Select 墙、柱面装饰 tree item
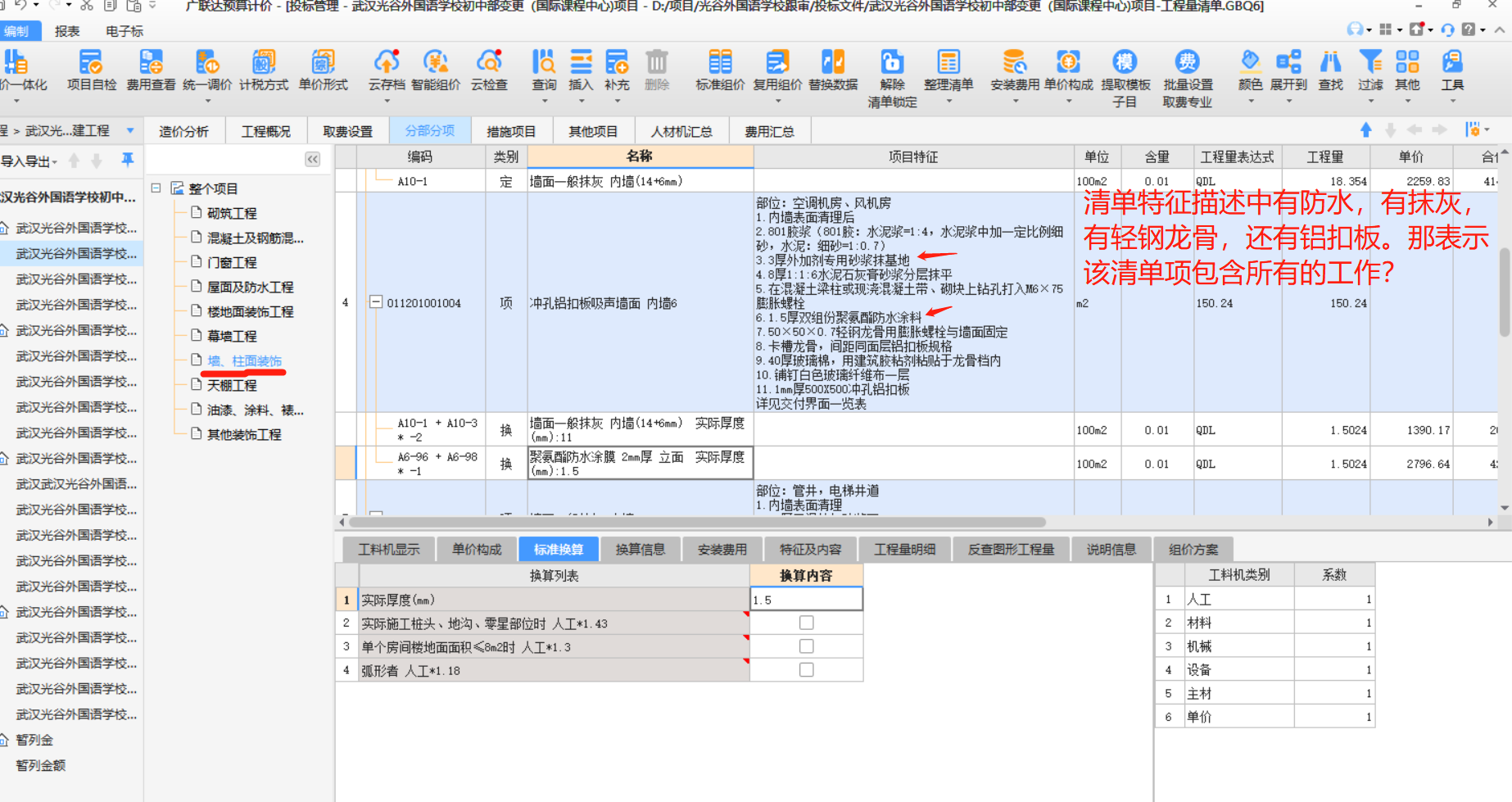Screen dimensions: 1512x802 tap(244, 360)
